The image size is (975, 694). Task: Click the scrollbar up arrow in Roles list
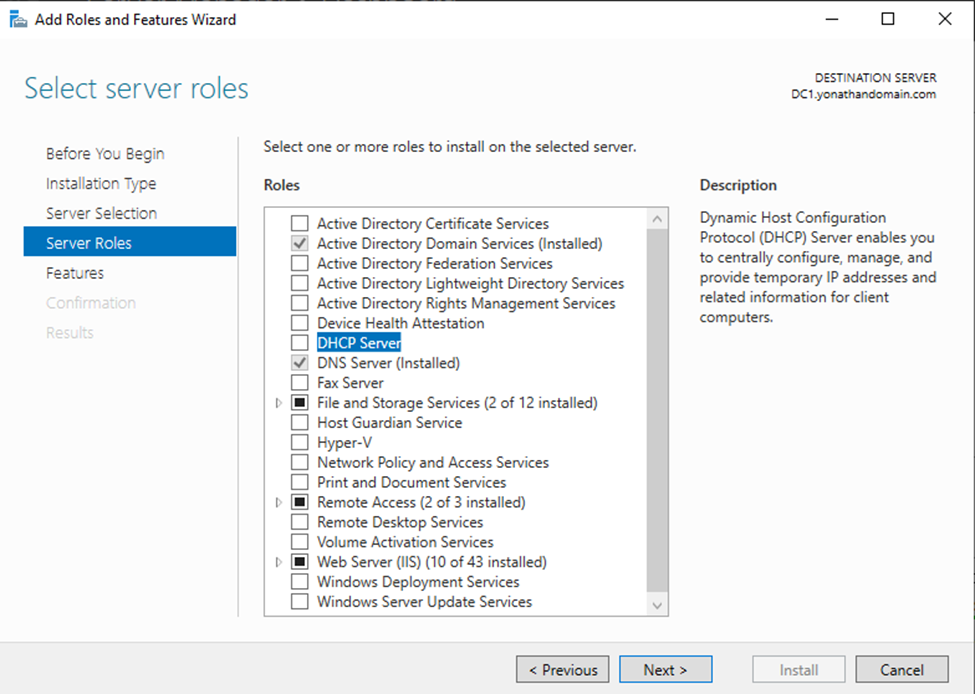click(657, 219)
